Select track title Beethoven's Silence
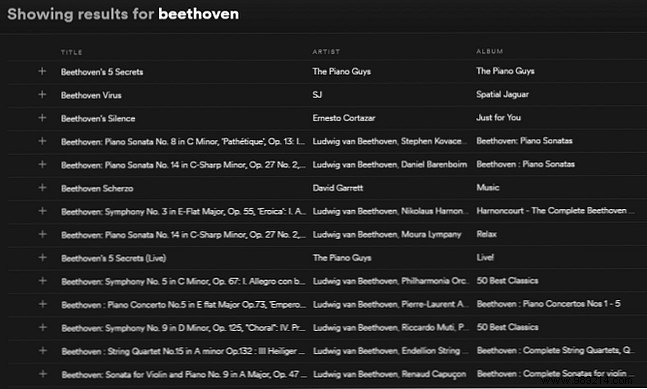The image size is (647, 389). pyautogui.click(x=98, y=118)
